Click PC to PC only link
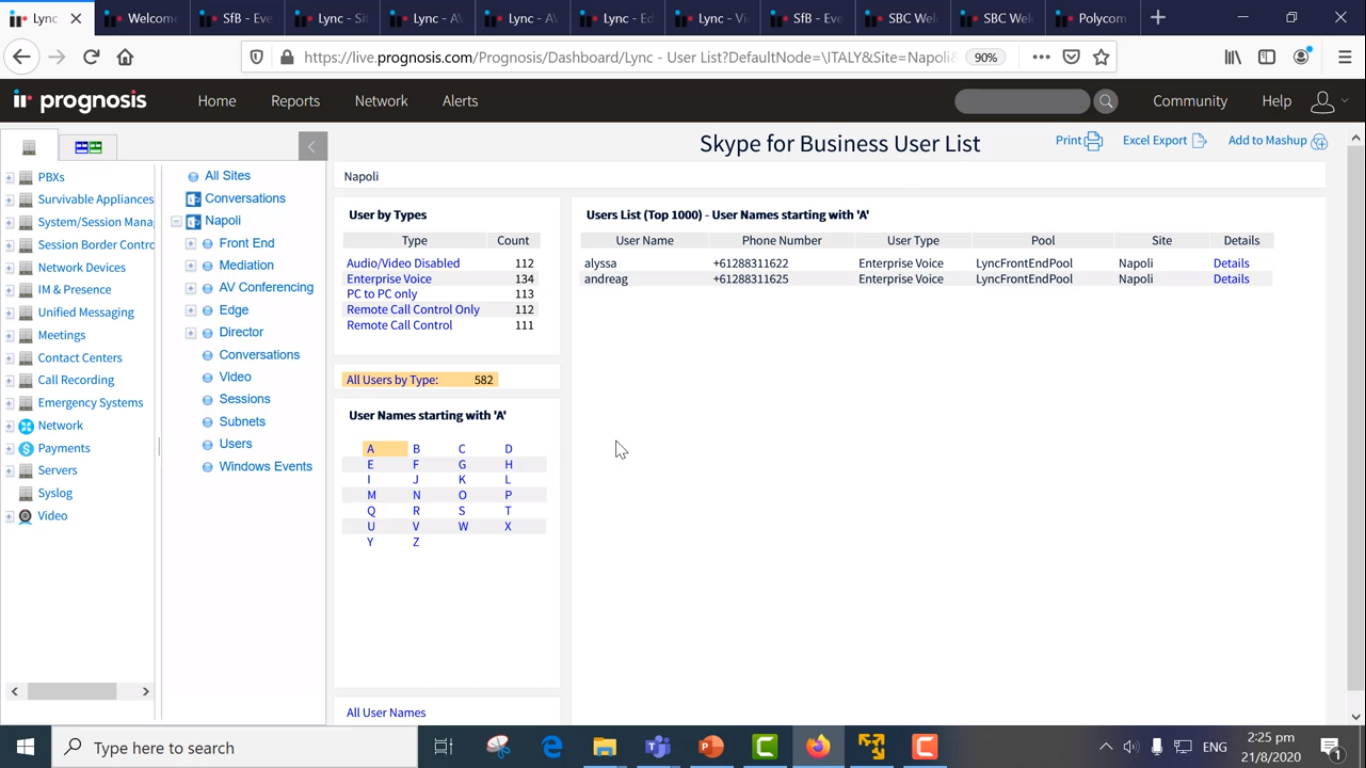This screenshot has width=1366, height=768. click(x=382, y=294)
